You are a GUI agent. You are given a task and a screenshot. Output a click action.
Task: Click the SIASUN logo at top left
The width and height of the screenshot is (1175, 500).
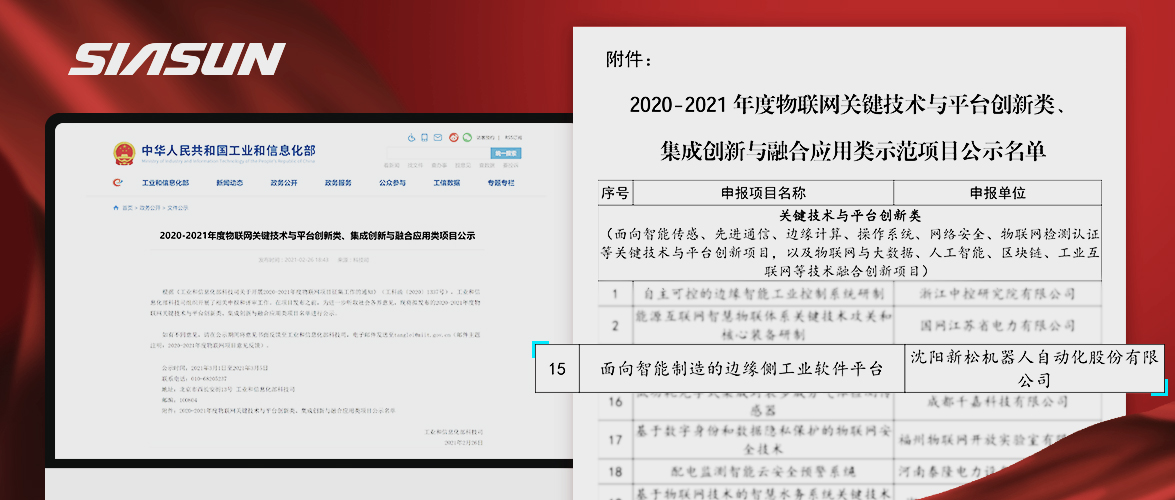point(177,60)
